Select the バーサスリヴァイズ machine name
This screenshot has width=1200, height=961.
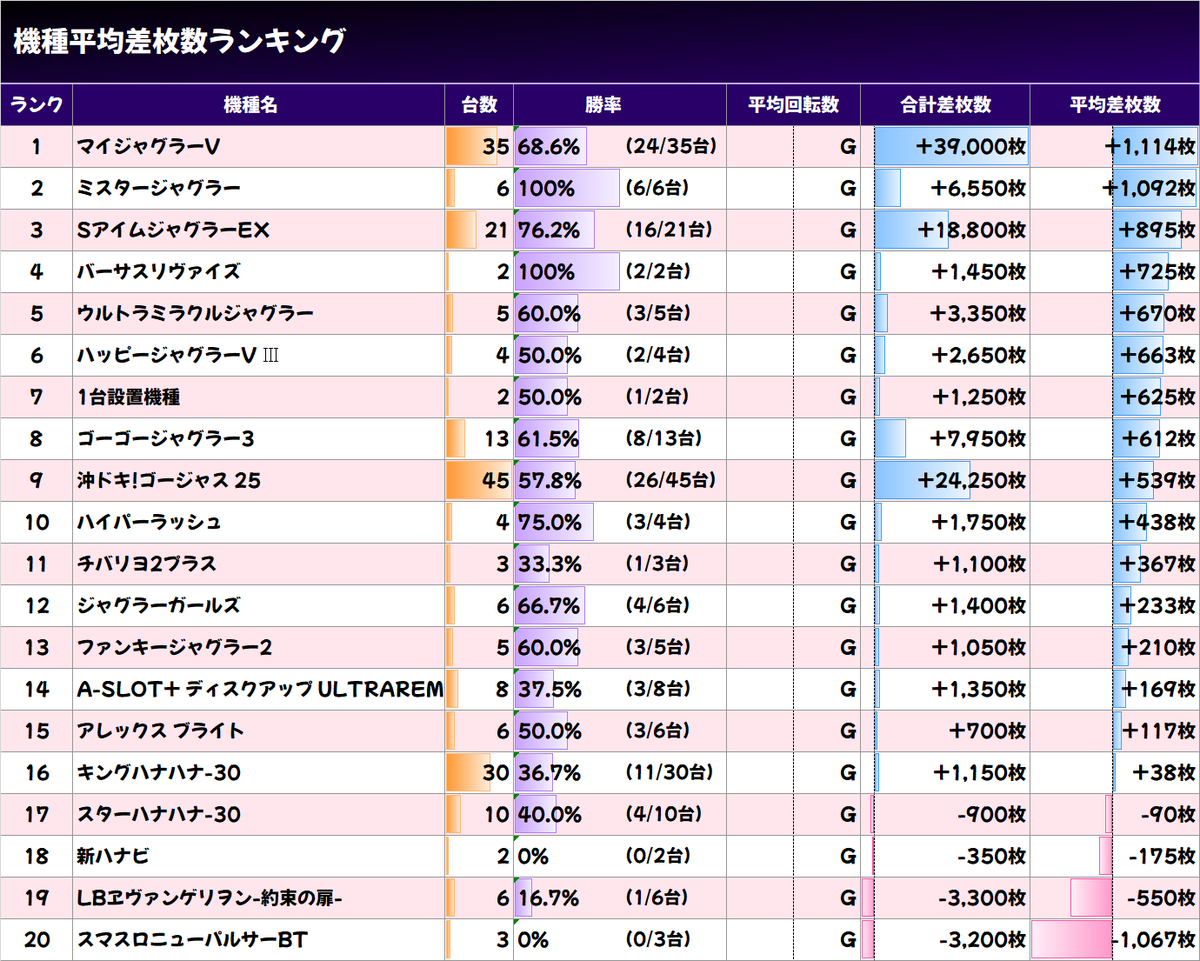pos(159,272)
